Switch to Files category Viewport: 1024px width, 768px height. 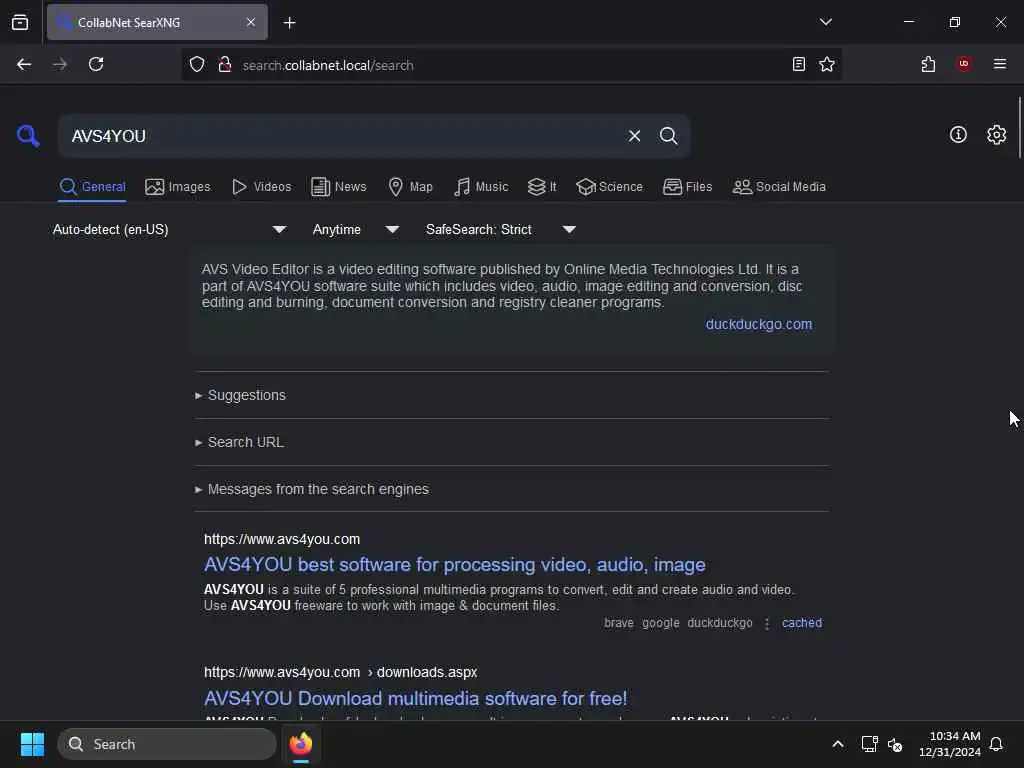(x=688, y=187)
